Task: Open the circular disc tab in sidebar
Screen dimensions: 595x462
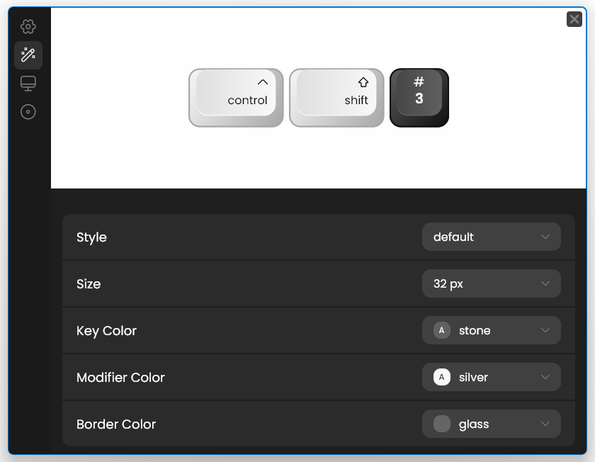Action: pyautogui.click(x=28, y=112)
